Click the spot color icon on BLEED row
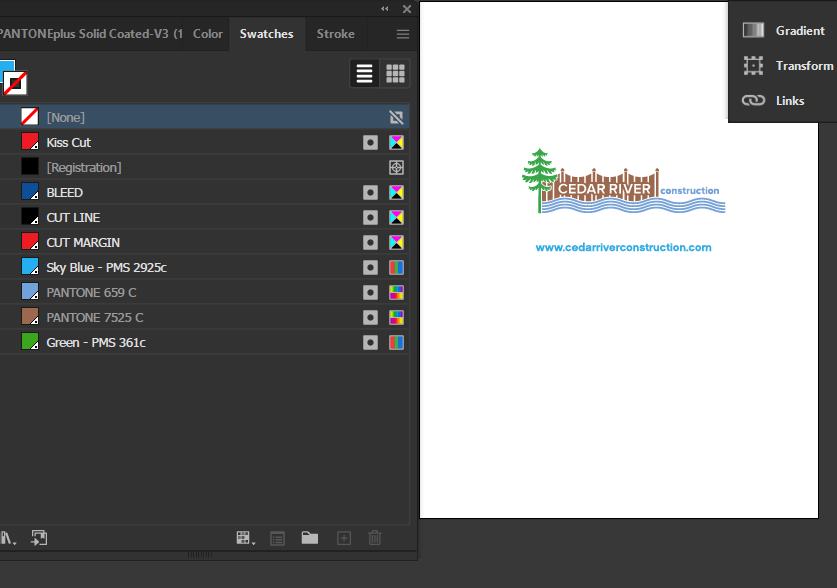 pos(370,193)
